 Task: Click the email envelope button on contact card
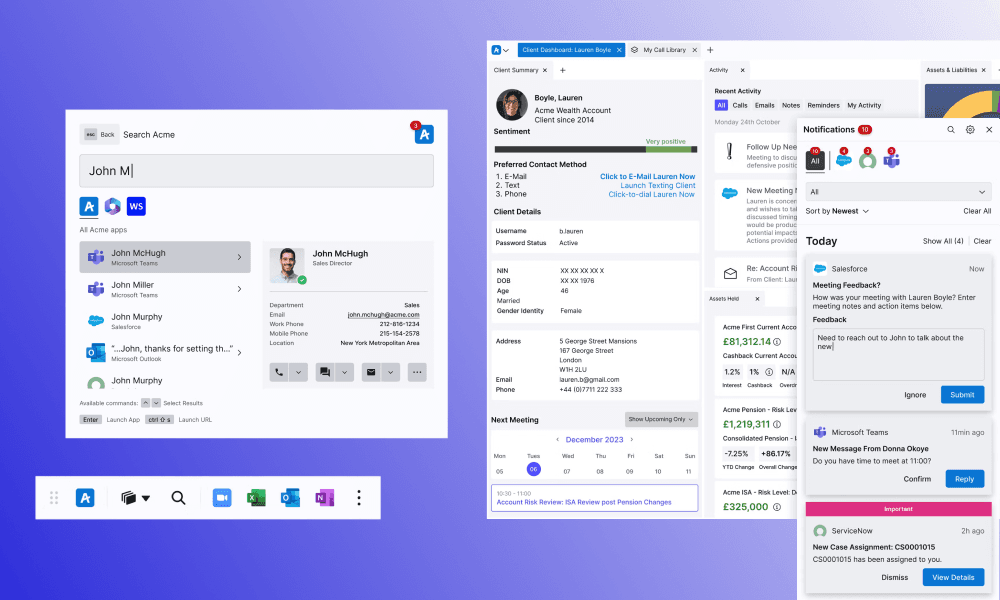click(x=371, y=372)
